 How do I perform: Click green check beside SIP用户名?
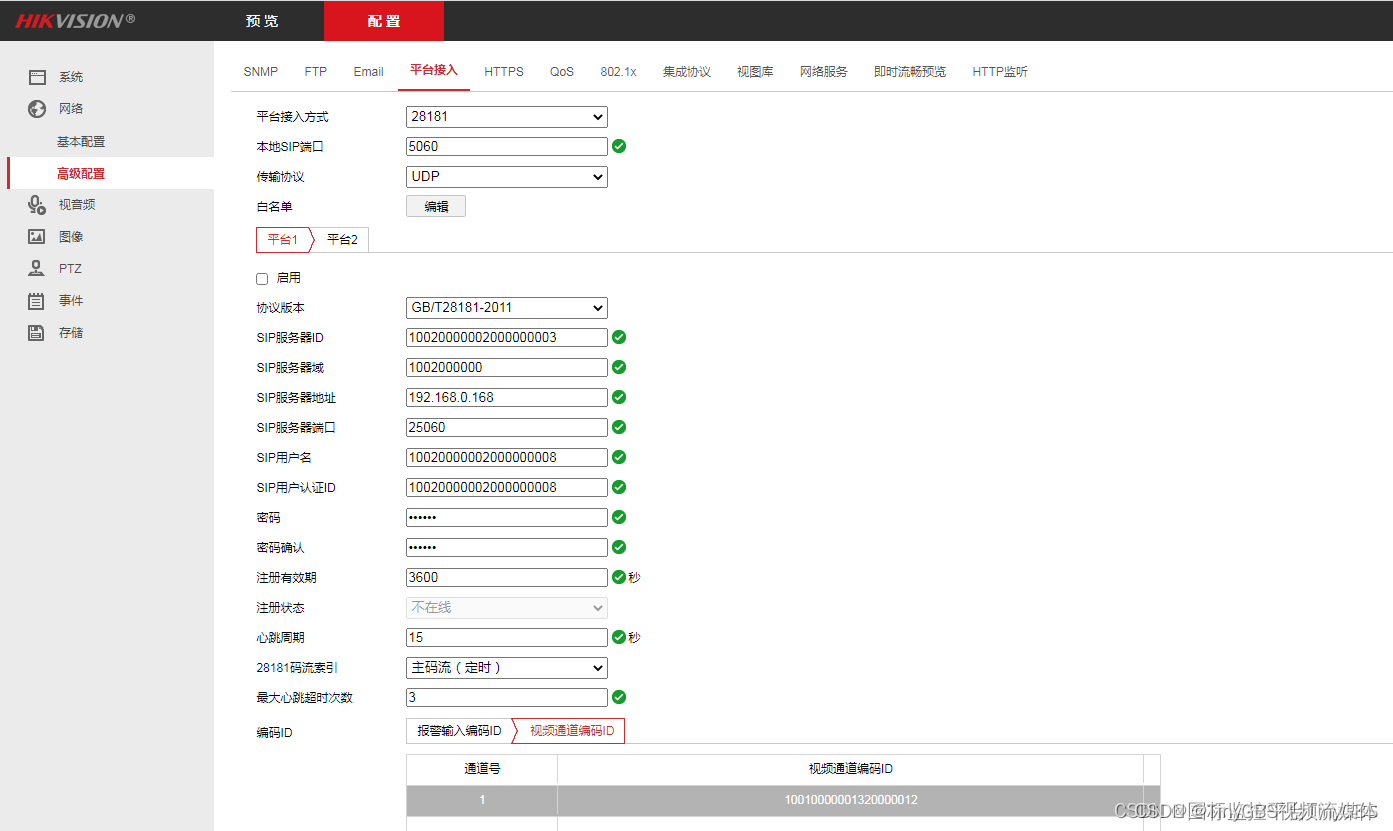tap(619, 457)
